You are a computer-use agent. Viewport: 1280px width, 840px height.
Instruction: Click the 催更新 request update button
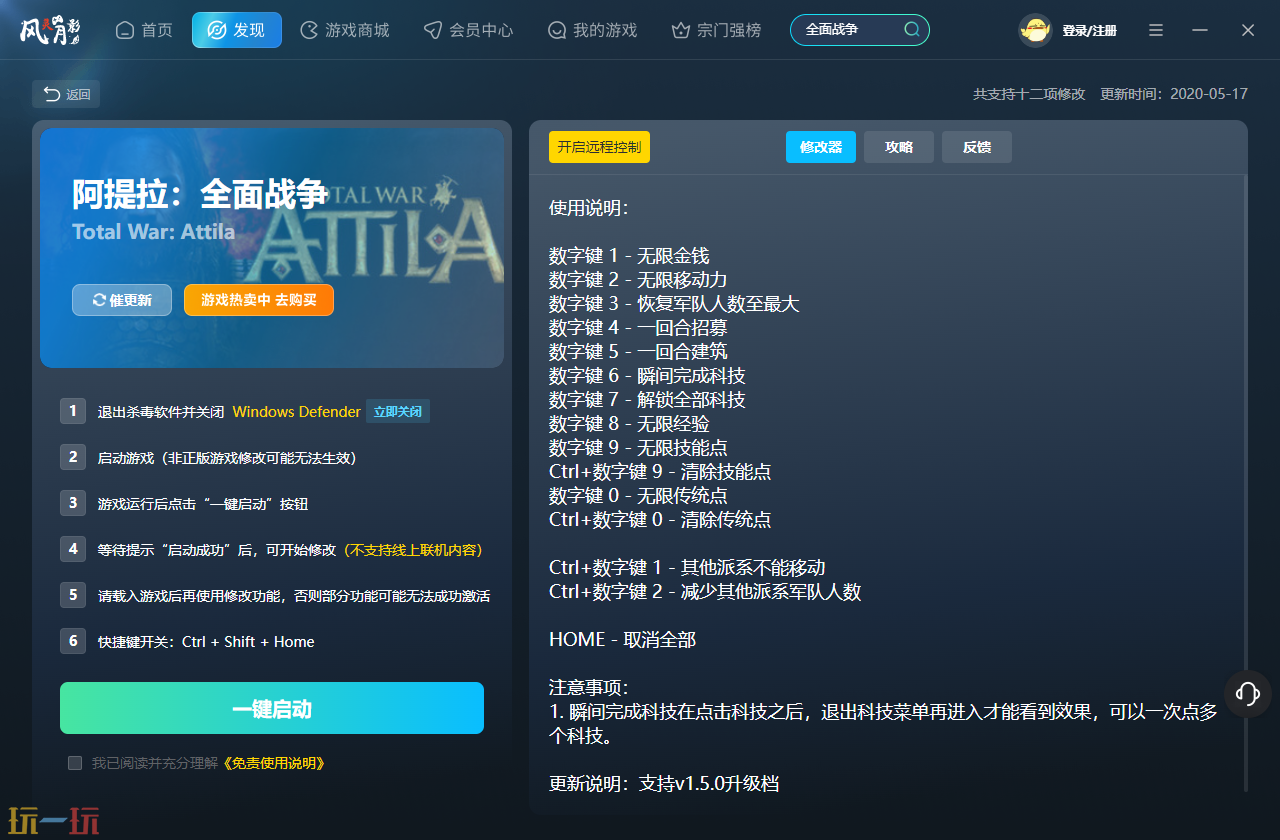tap(122, 300)
